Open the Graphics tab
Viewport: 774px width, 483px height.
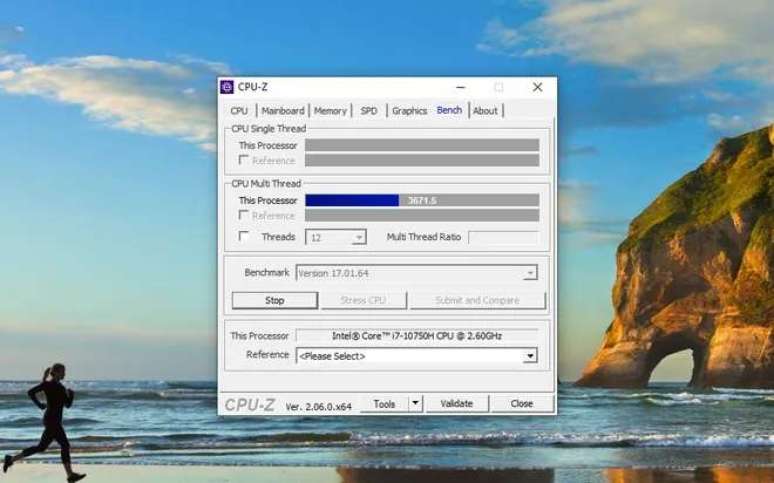(409, 111)
